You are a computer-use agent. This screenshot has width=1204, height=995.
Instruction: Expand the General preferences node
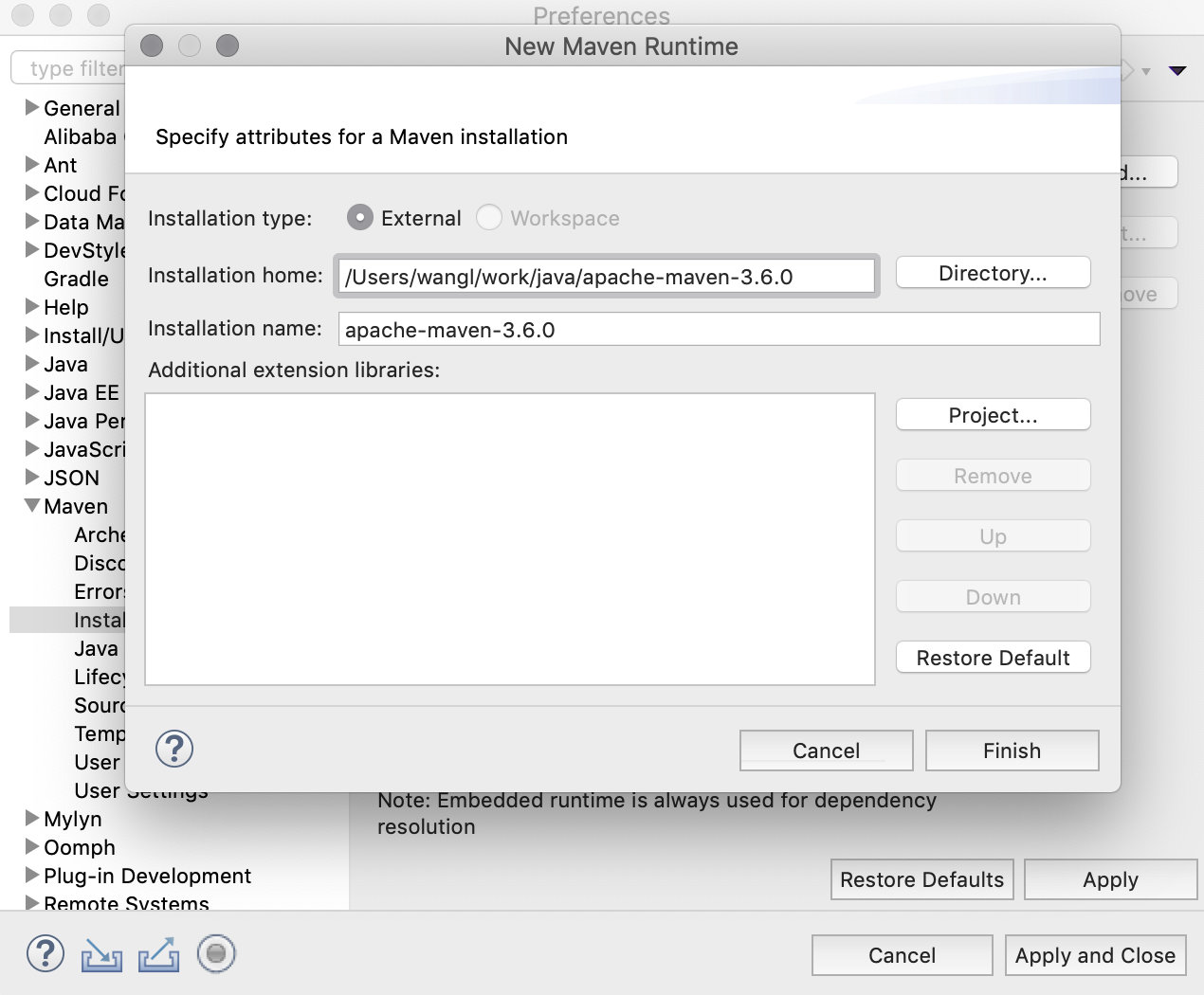[x=32, y=107]
